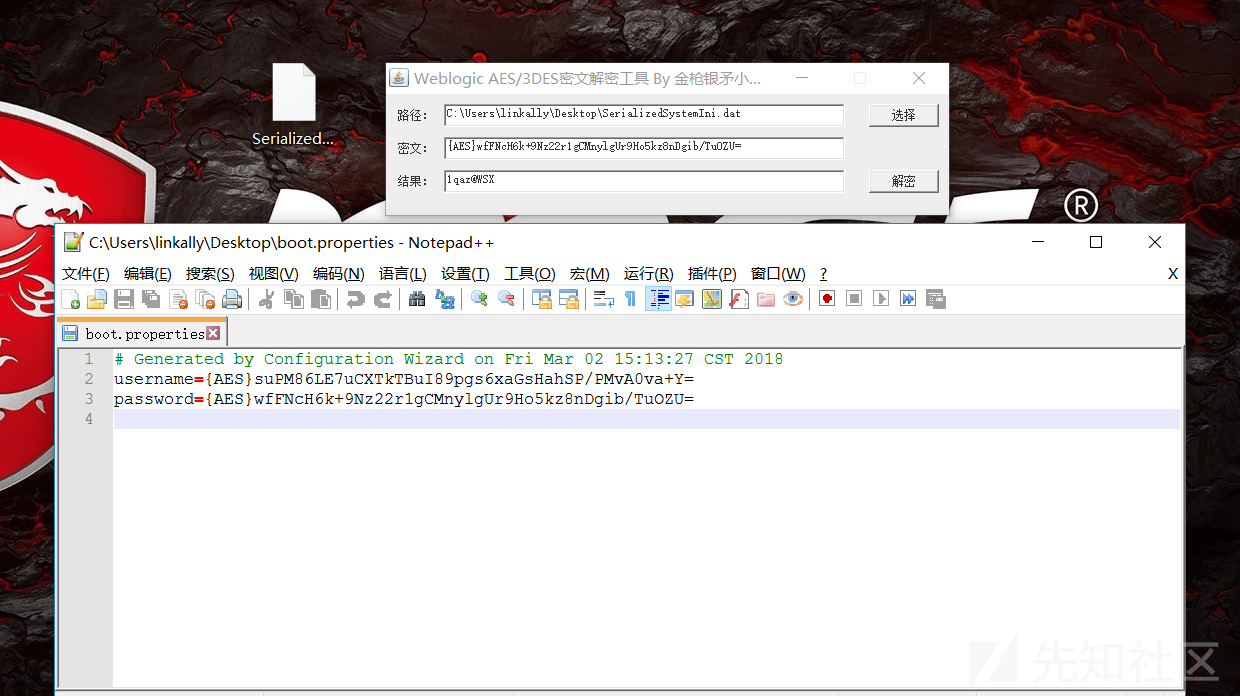Redo the last edit
Screen dimensions: 1240x696
[383, 299]
